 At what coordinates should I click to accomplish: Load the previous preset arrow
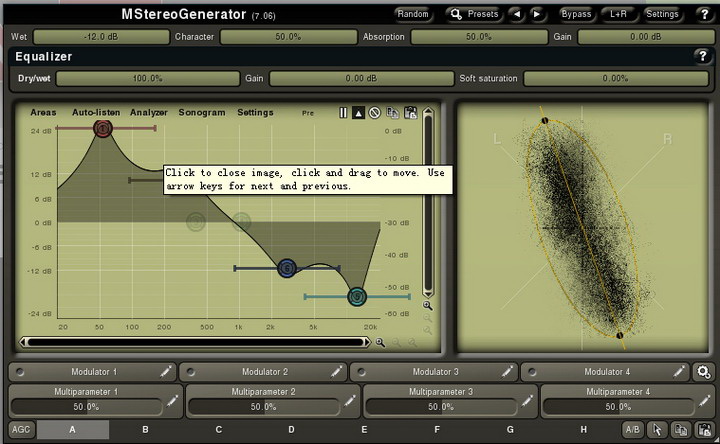coord(518,14)
